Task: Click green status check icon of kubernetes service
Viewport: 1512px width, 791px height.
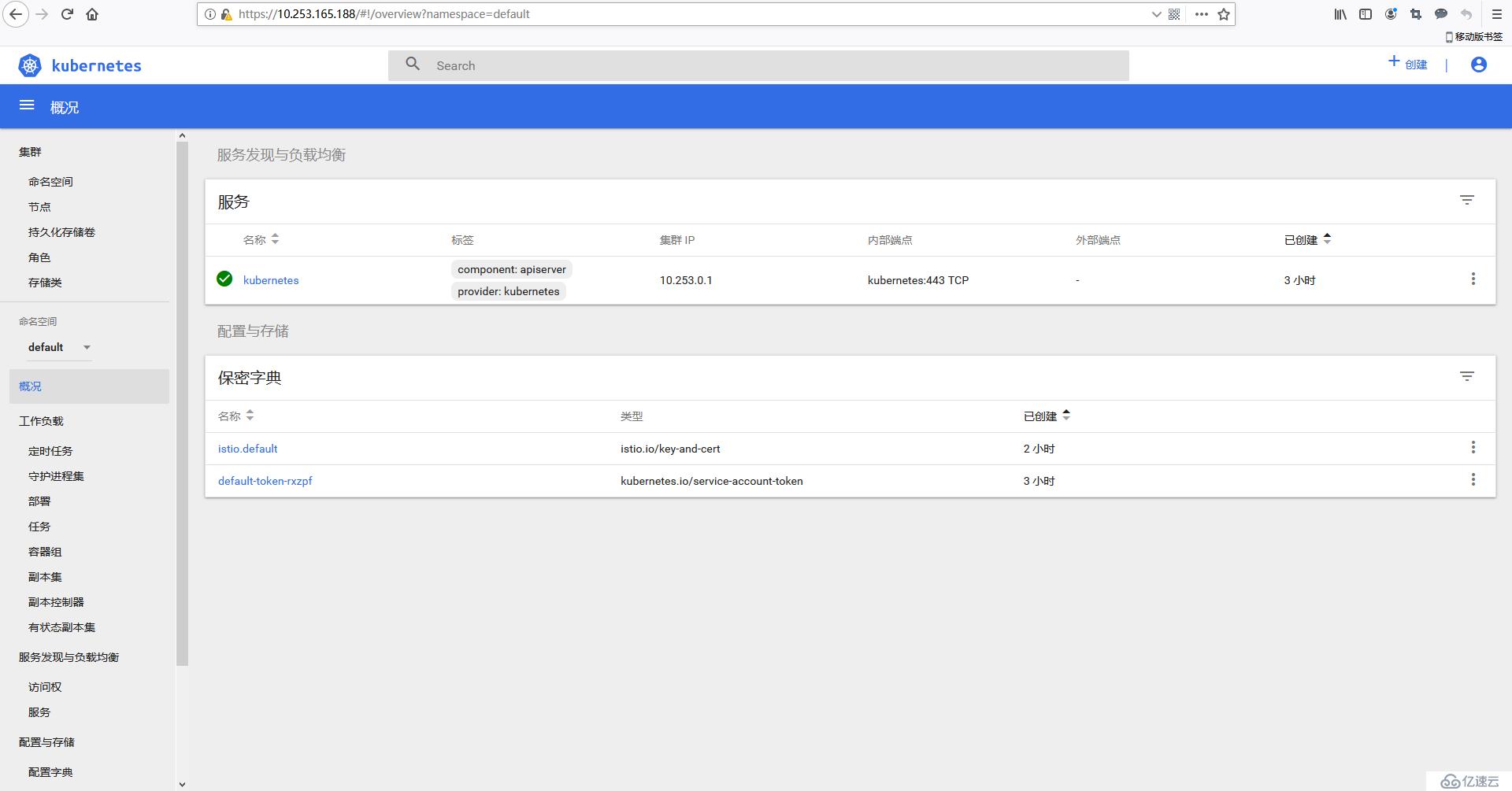Action: [x=224, y=279]
